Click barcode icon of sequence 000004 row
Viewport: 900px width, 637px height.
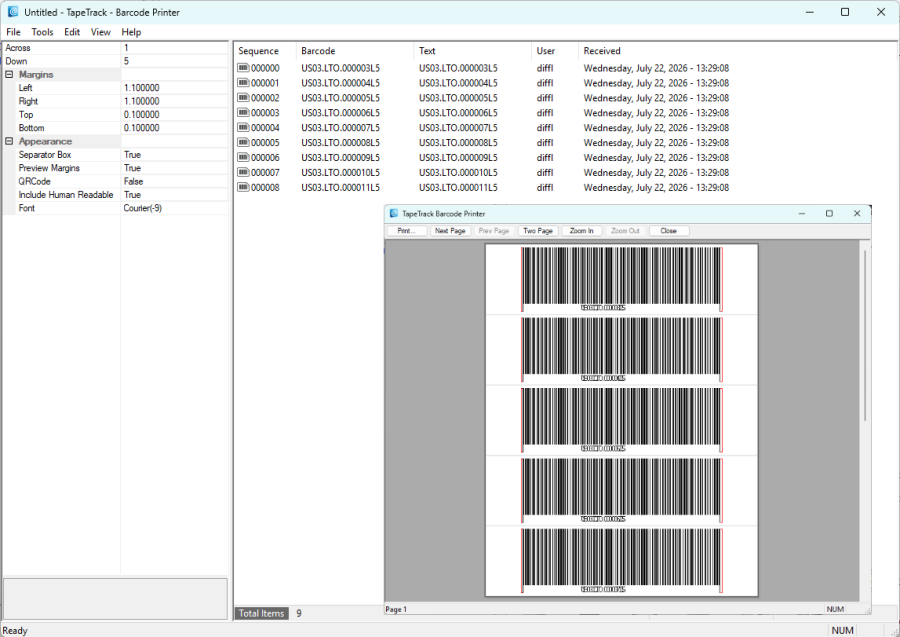pyautogui.click(x=243, y=127)
